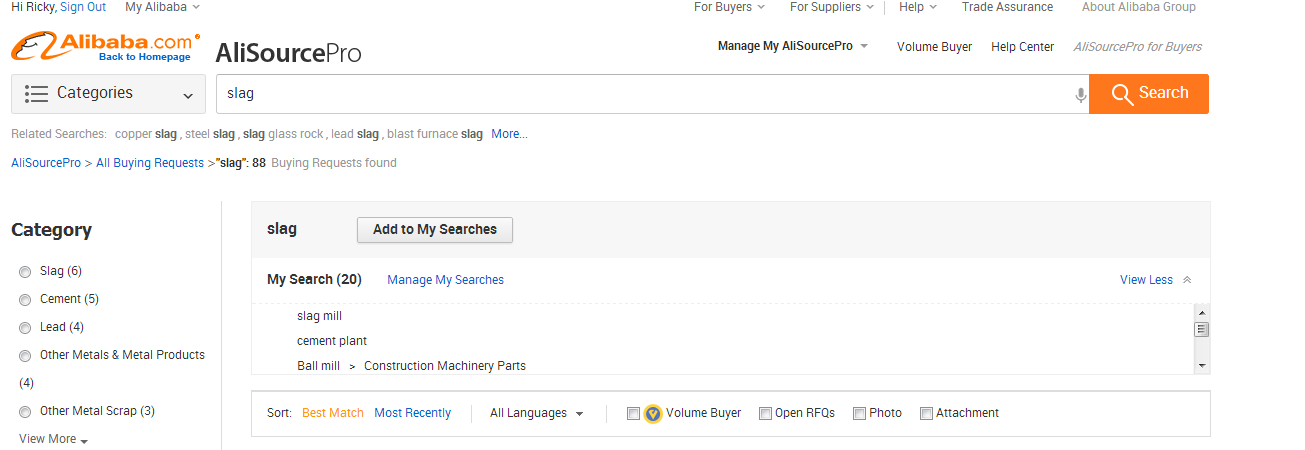Viewport: 1305px width, 450px height.
Task: Click the orange Search button
Action: pyautogui.click(x=1149, y=94)
